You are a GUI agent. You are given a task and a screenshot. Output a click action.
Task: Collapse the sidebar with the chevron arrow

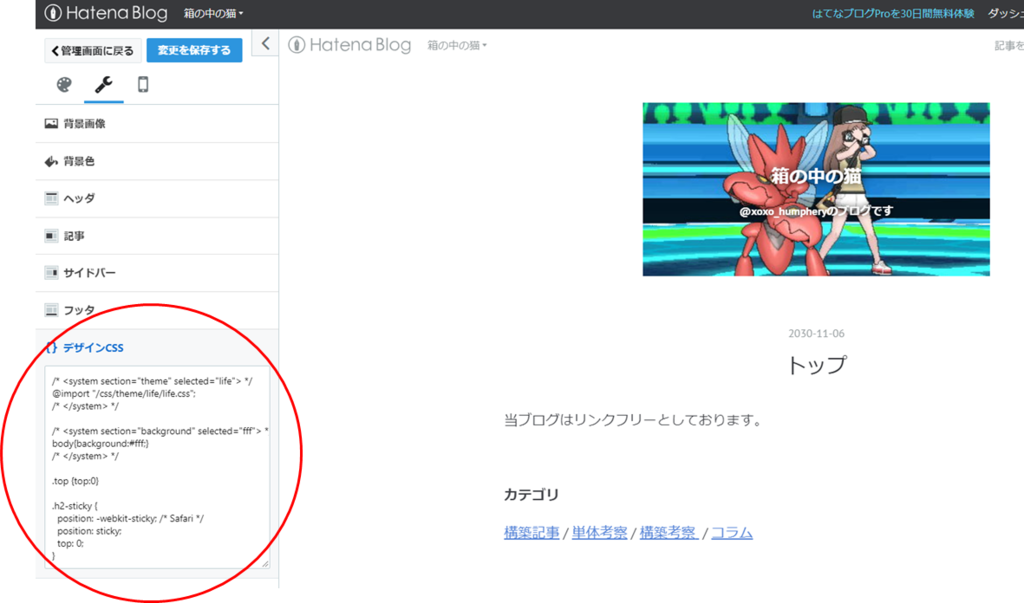(x=265, y=44)
